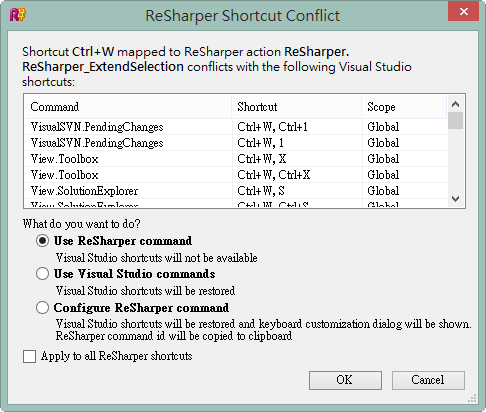Sort the list by the Shortcut column header
This screenshot has height=412, width=486.
(297, 107)
